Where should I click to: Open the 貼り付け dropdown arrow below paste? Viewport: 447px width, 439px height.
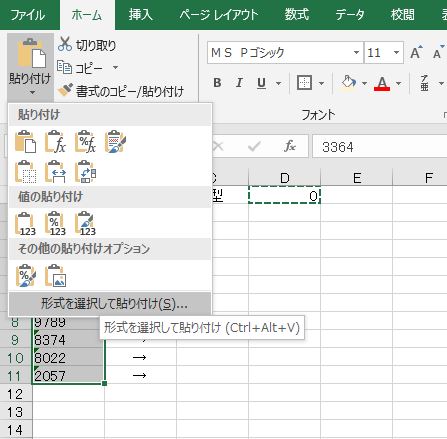(x=32, y=93)
